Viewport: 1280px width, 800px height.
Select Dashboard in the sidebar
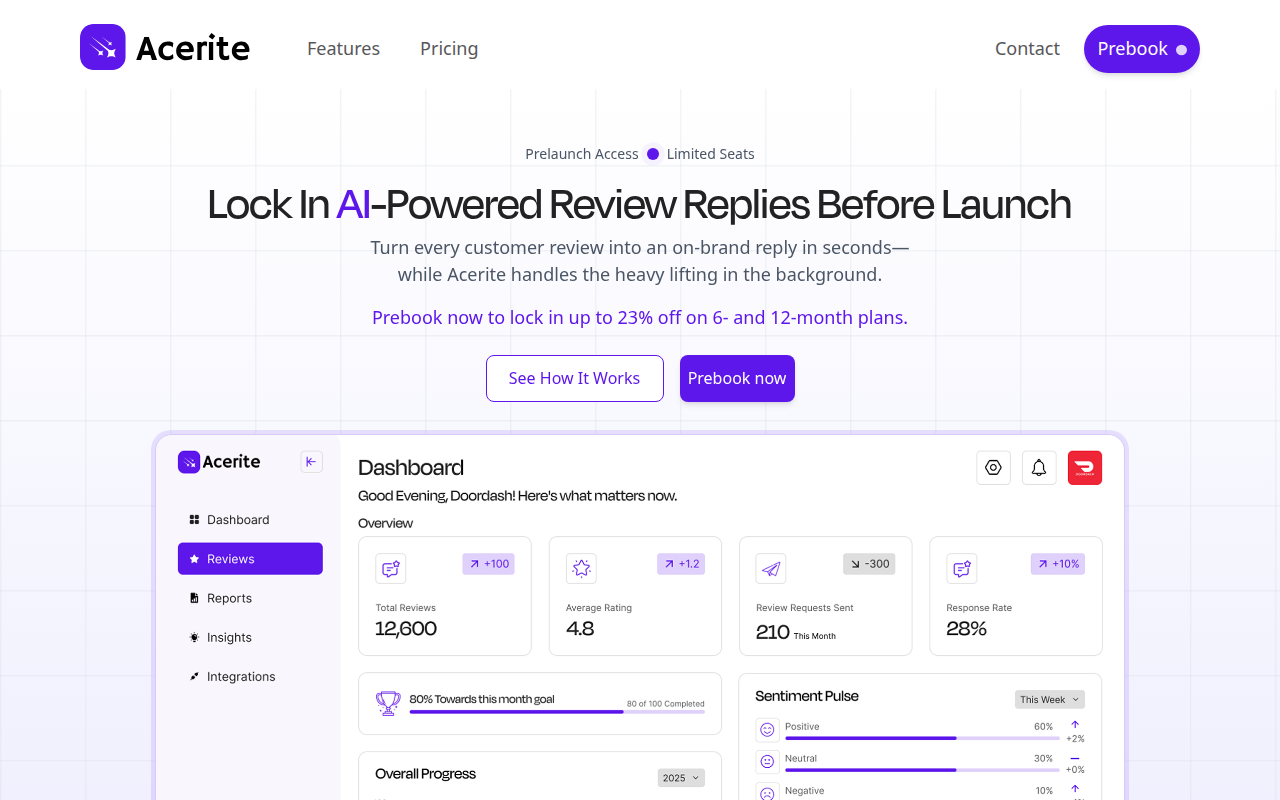pos(250,520)
